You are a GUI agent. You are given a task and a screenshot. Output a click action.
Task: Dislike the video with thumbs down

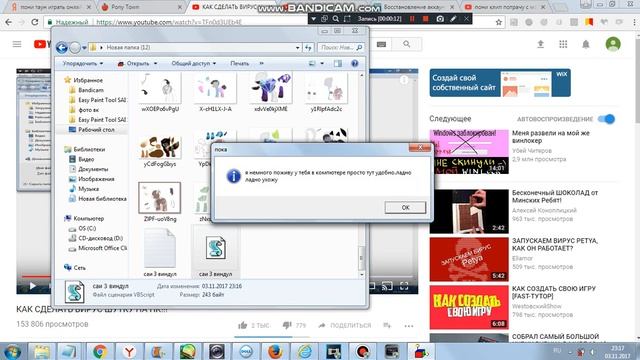click(x=287, y=325)
